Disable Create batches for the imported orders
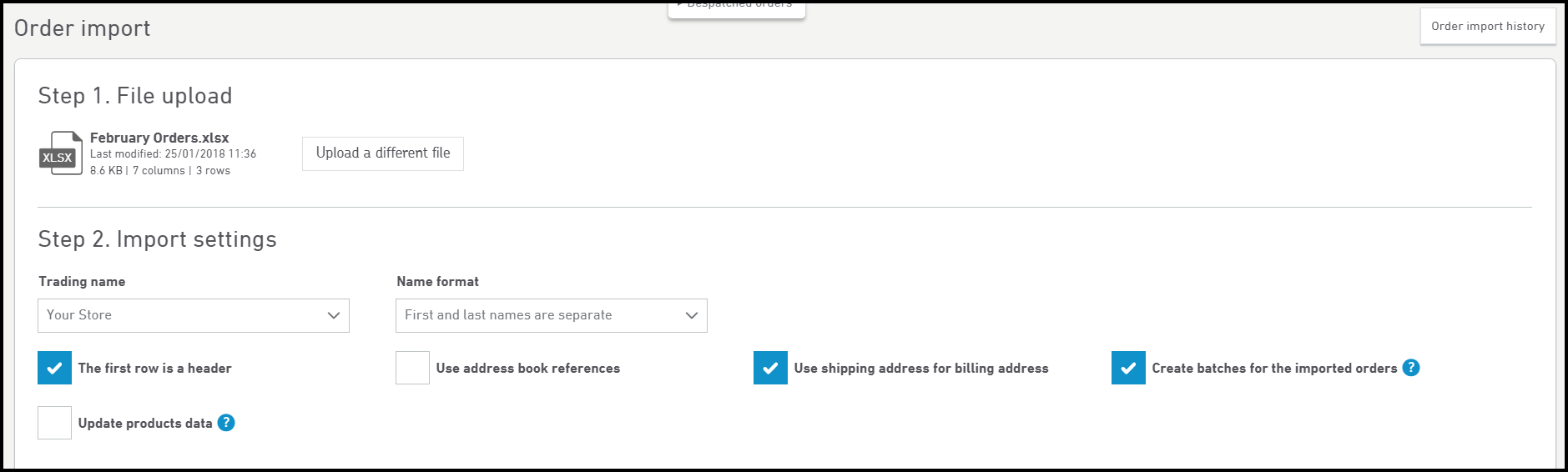 pos(1128,368)
